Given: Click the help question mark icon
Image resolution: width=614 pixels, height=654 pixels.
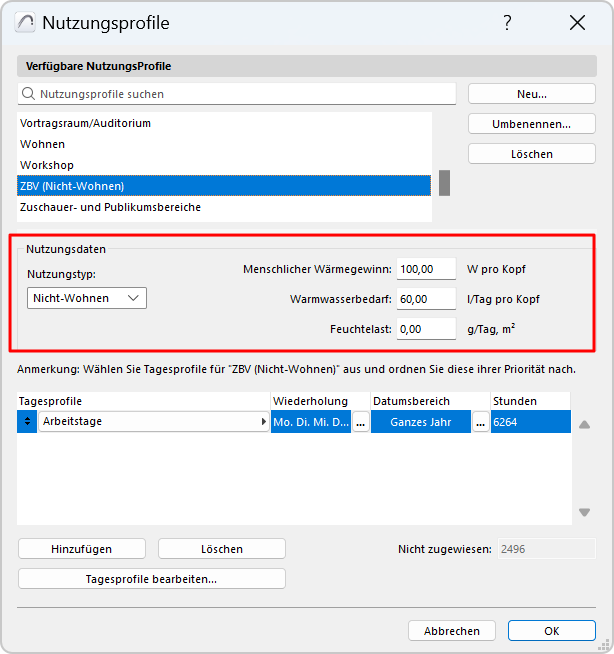Looking at the screenshot, I should tap(507, 23).
